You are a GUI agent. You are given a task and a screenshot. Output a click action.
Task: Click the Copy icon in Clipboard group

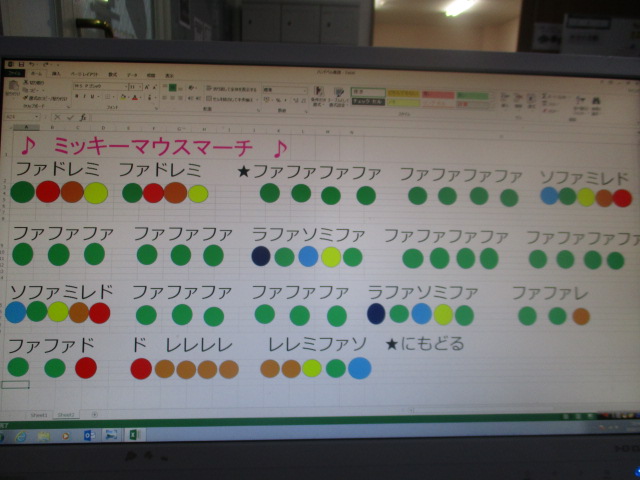pyautogui.click(x=25, y=90)
